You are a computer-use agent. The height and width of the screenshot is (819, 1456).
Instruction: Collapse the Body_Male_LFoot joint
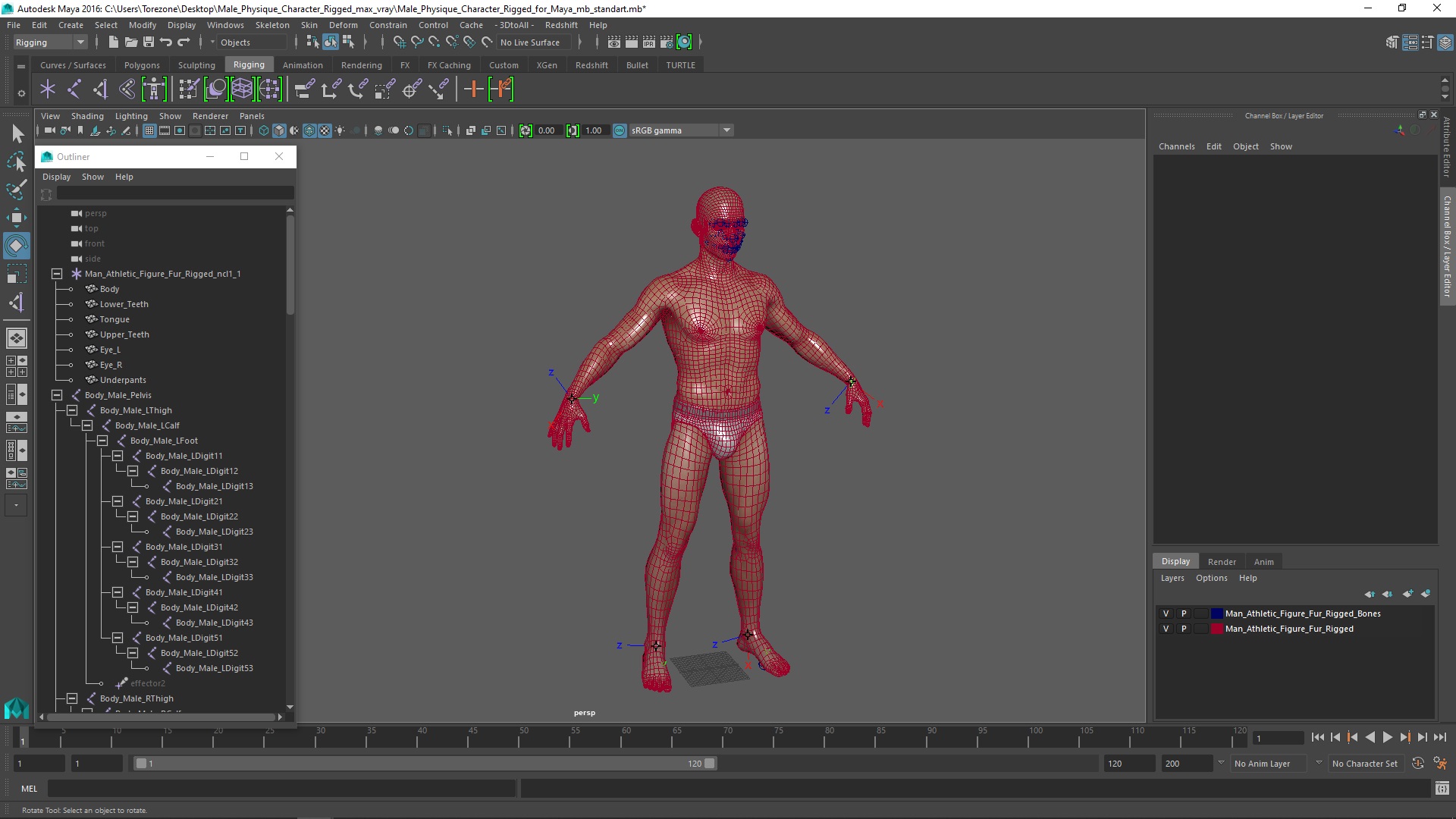[102, 441]
